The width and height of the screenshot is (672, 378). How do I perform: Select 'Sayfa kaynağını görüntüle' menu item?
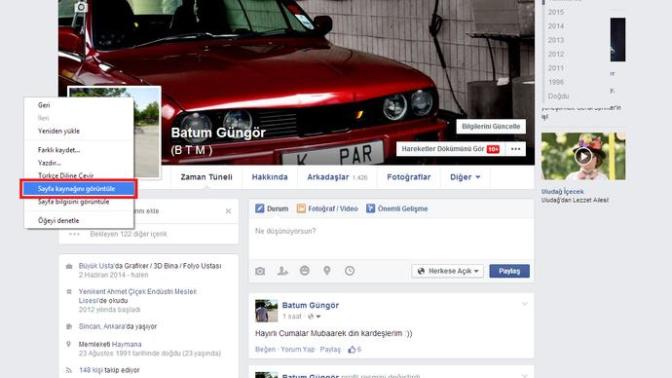tap(79, 189)
